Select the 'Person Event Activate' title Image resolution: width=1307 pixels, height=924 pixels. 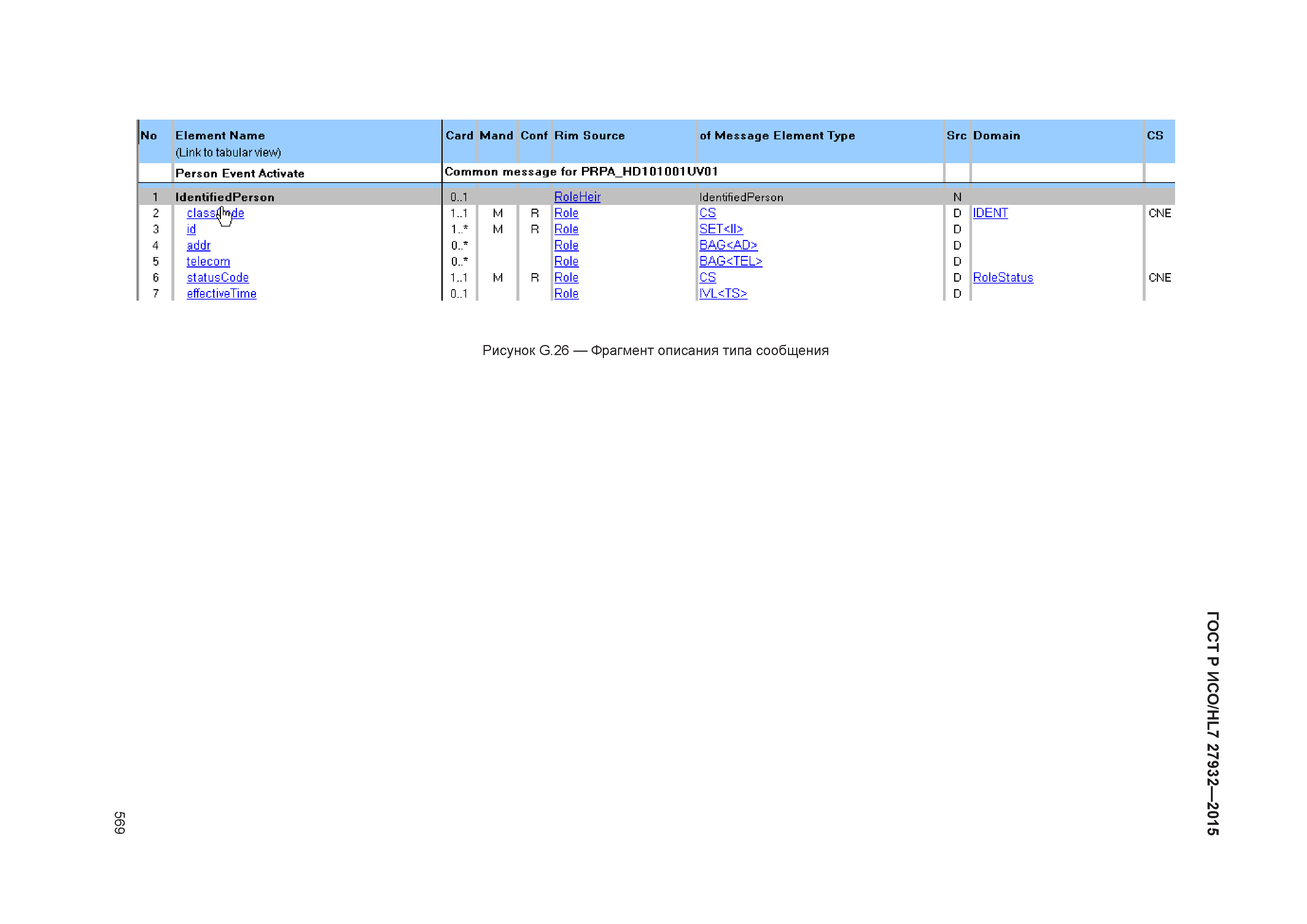240,173
